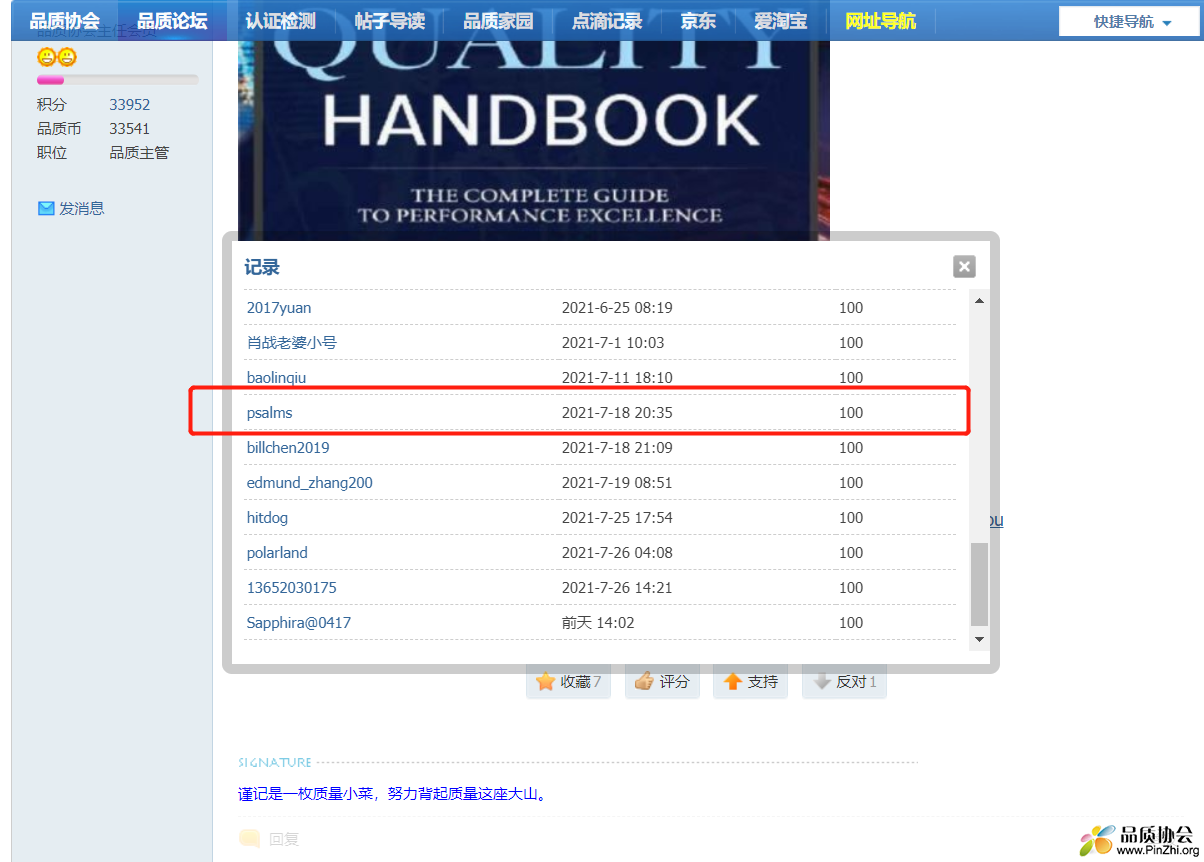Open the 帖子导读 menu item
This screenshot has height=862, width=1204.
389,20
